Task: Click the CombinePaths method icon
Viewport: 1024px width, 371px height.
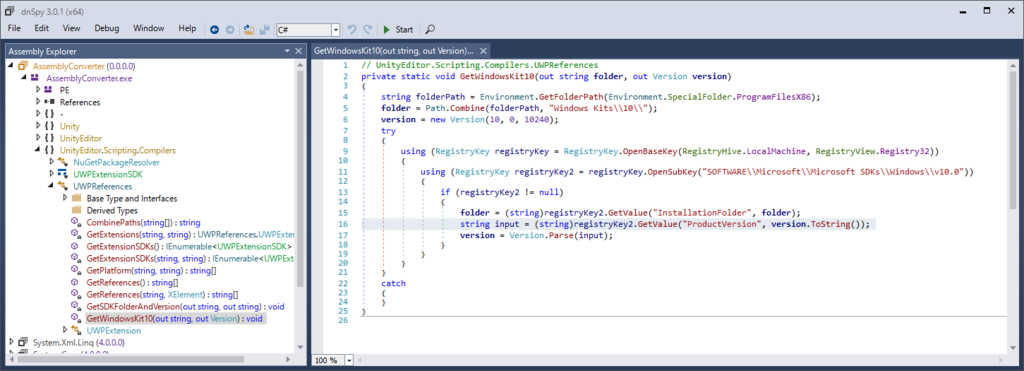Action: [76, 222]
